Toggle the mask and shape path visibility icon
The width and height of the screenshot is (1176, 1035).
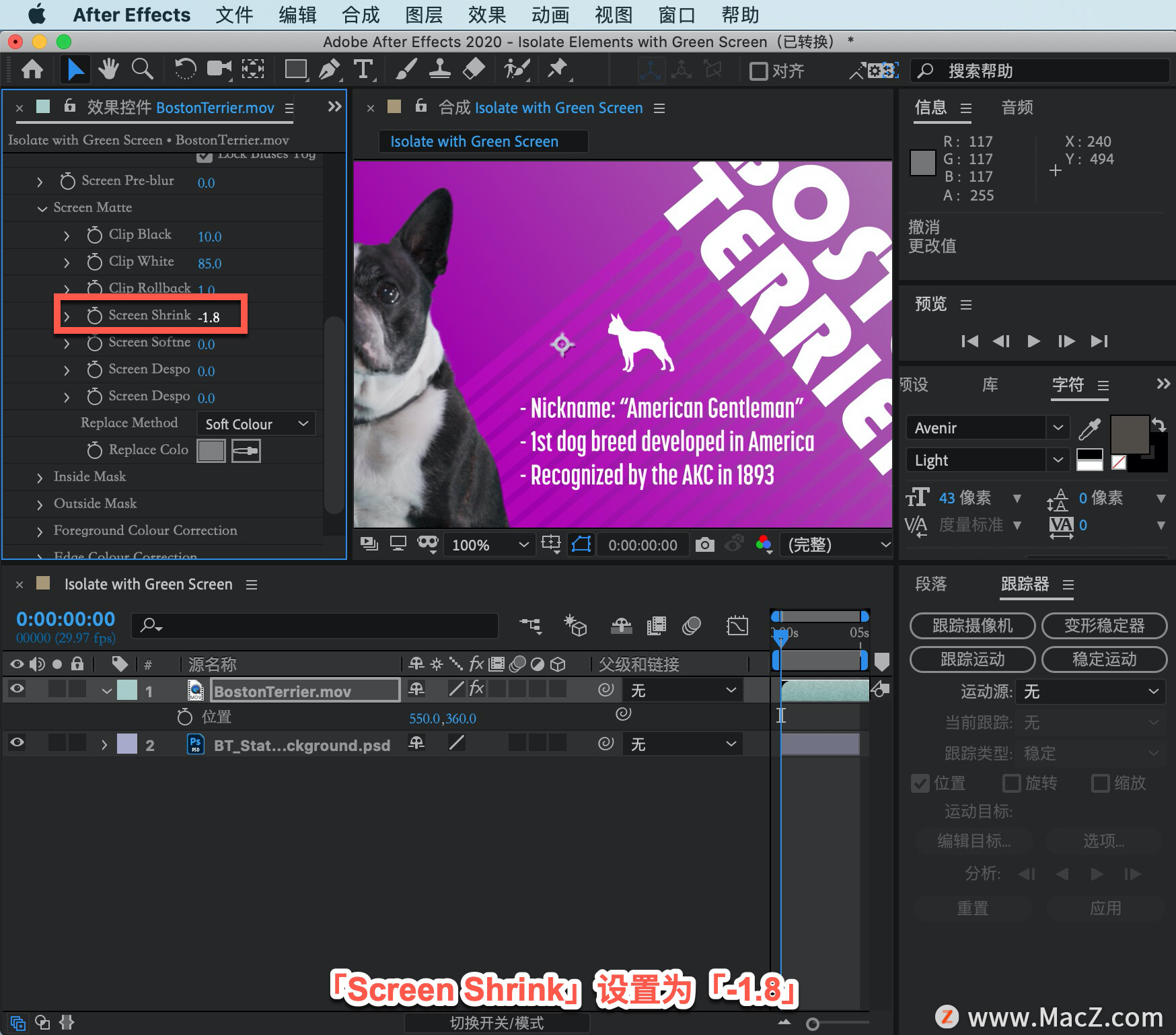tap(581, 544)
